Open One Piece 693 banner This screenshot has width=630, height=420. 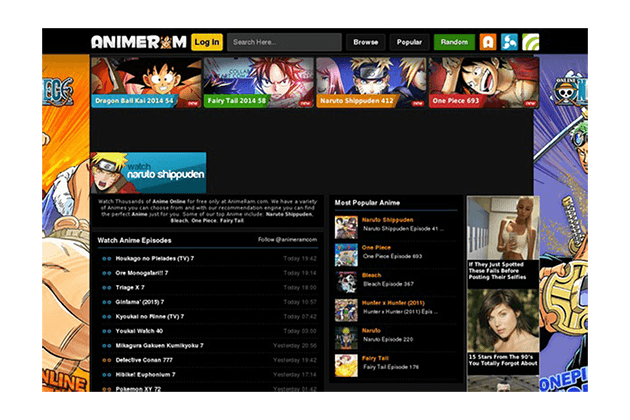tap(483, 82)
